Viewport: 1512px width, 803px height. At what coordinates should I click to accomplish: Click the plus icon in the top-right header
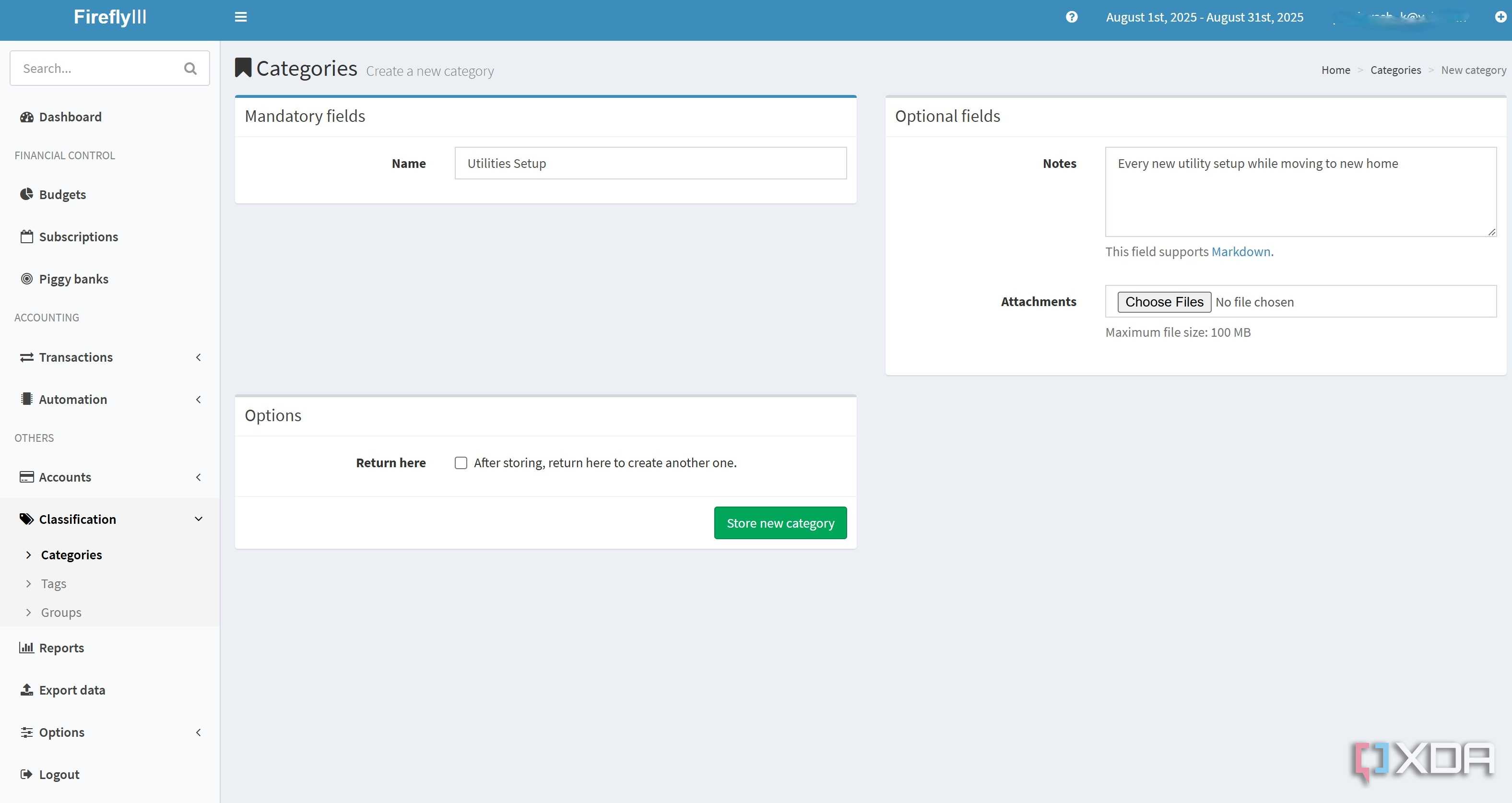point(1500,17)
